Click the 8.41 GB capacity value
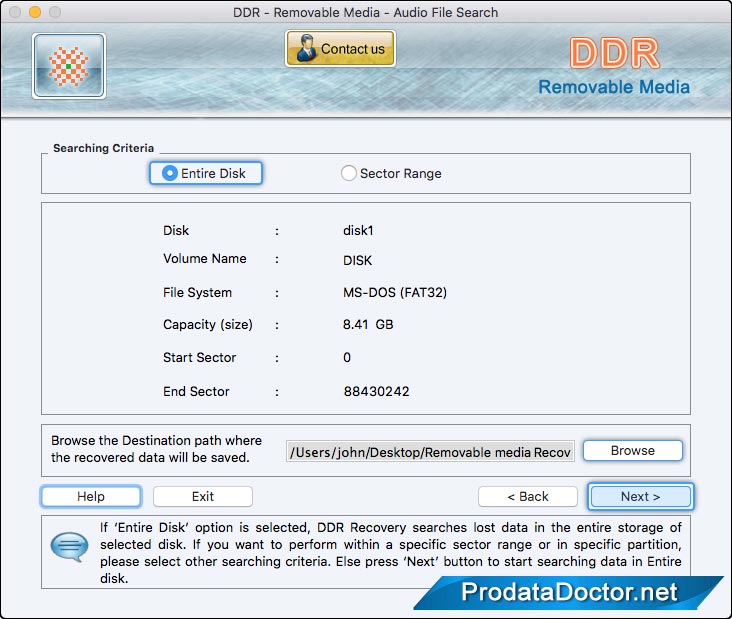The width and height of the screenshot is (732, 619). [x=368, y=324]
